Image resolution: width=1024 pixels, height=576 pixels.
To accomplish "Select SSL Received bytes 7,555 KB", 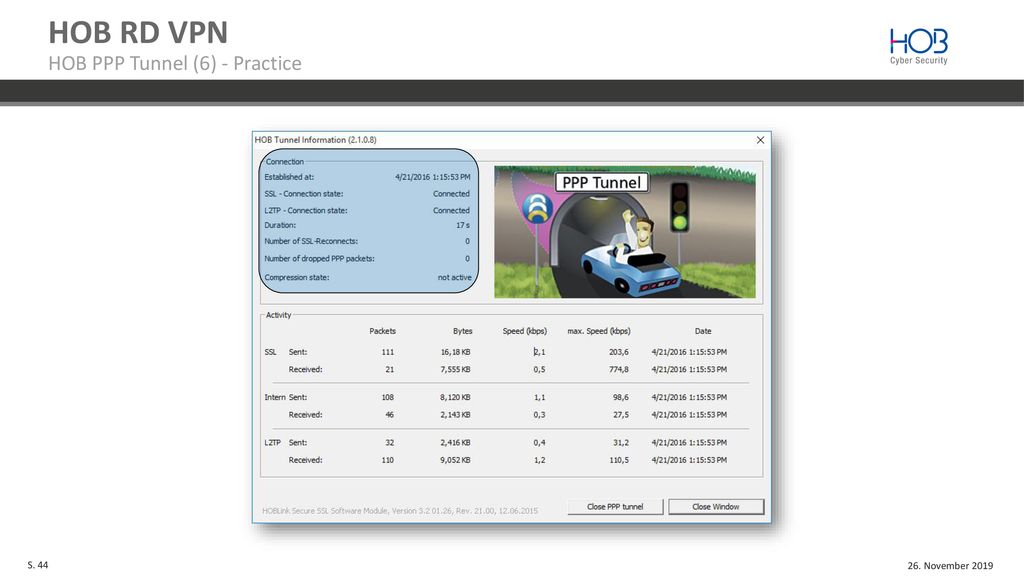I will (x=455, y=370).
